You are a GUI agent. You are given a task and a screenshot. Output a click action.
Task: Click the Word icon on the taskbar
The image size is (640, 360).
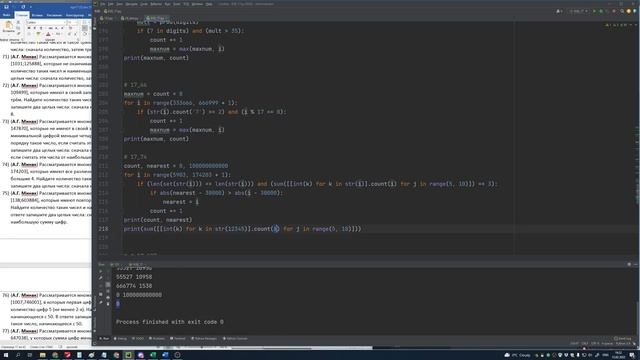[x=165, y=355]
